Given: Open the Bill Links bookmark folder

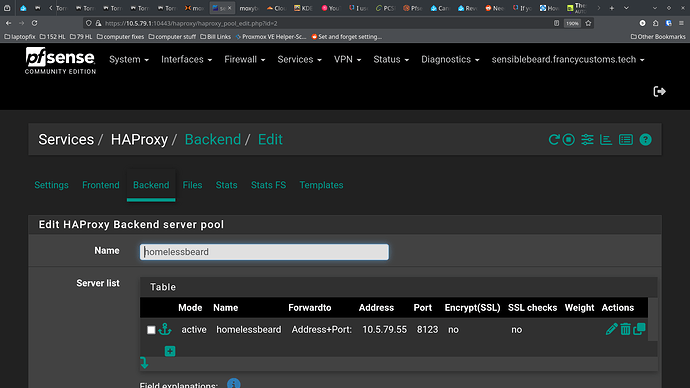Looking at the screenshot, I should (x=215, y=37).
